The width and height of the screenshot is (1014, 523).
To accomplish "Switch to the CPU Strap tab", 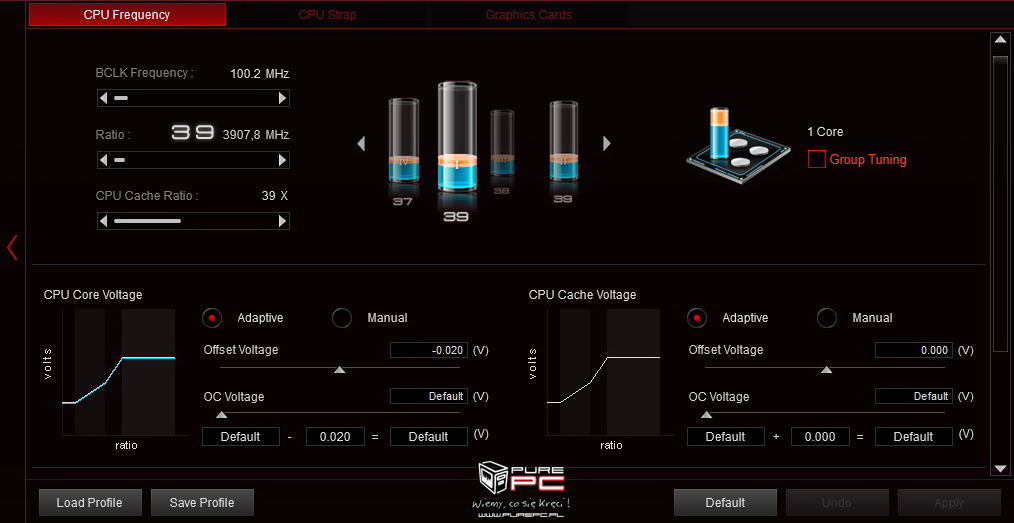I will (327, 15).
